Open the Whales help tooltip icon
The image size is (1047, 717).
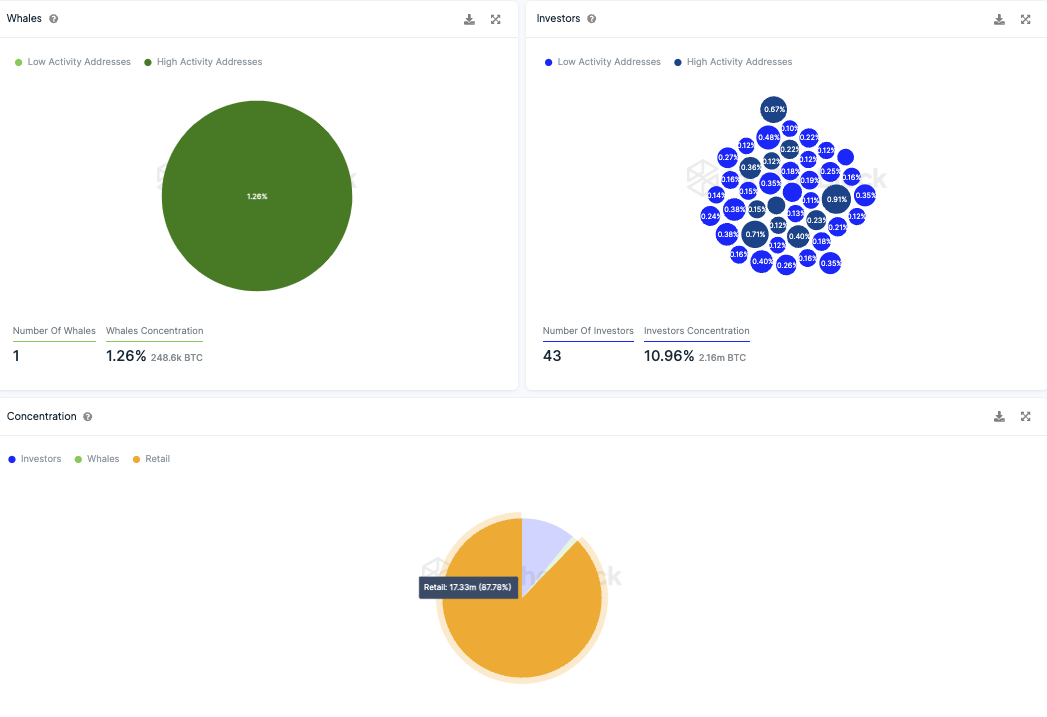[x=53, y=19]
